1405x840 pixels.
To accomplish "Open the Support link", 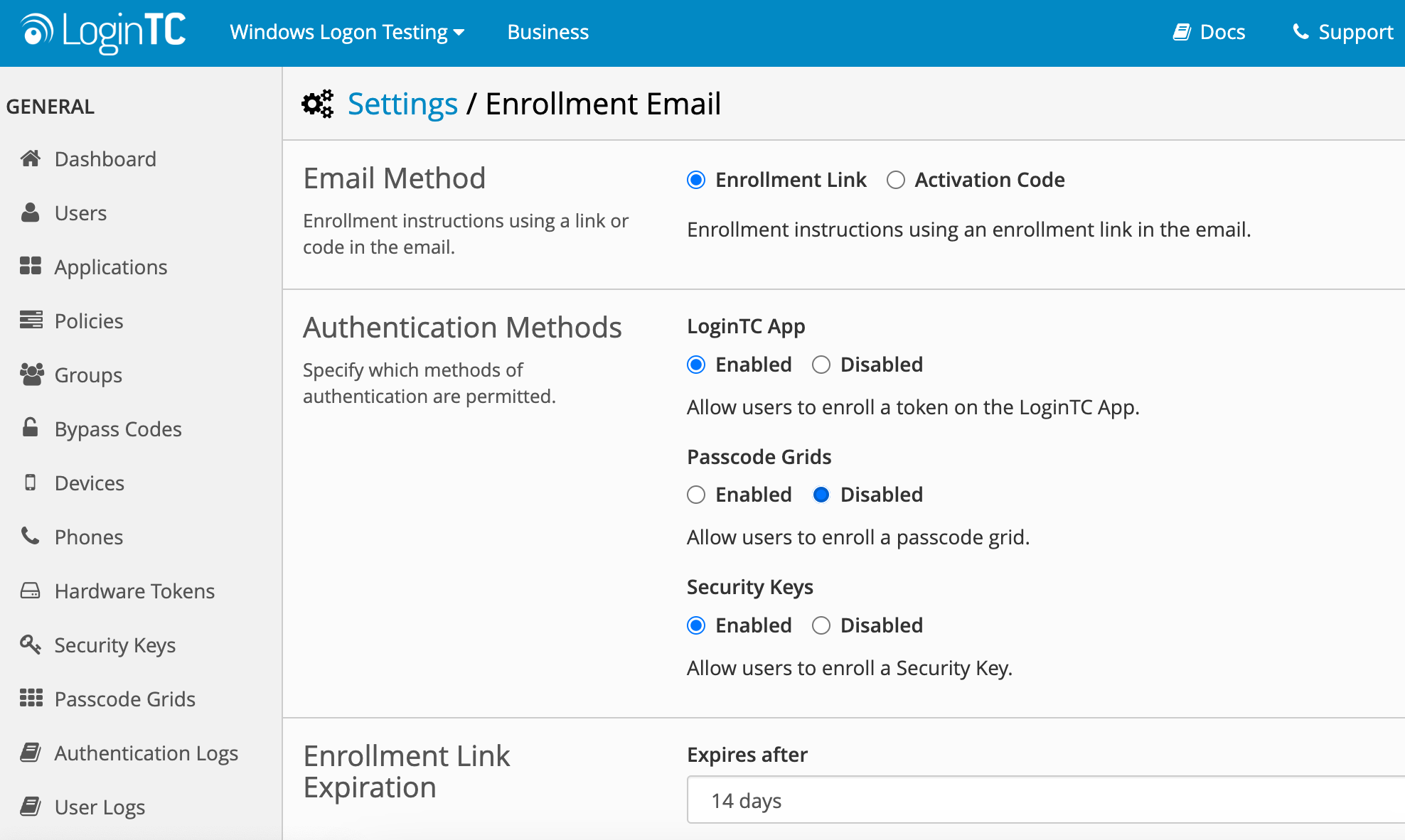I will [x=1342, y=32].
